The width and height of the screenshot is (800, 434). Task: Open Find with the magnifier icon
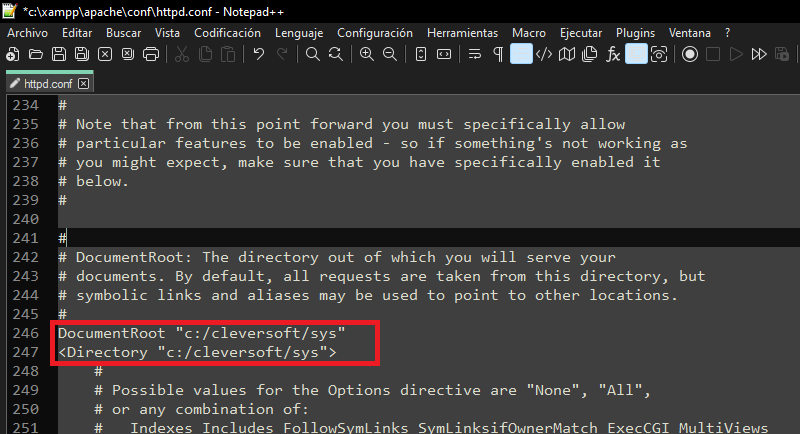coord(312,54)
